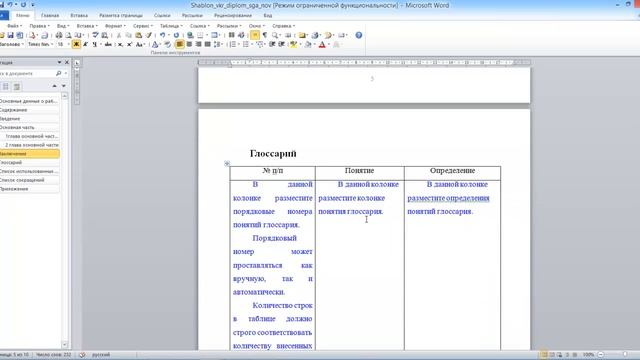
Task: Select Список сокращений heading in navigation
Action: click(x=29, y=180)
